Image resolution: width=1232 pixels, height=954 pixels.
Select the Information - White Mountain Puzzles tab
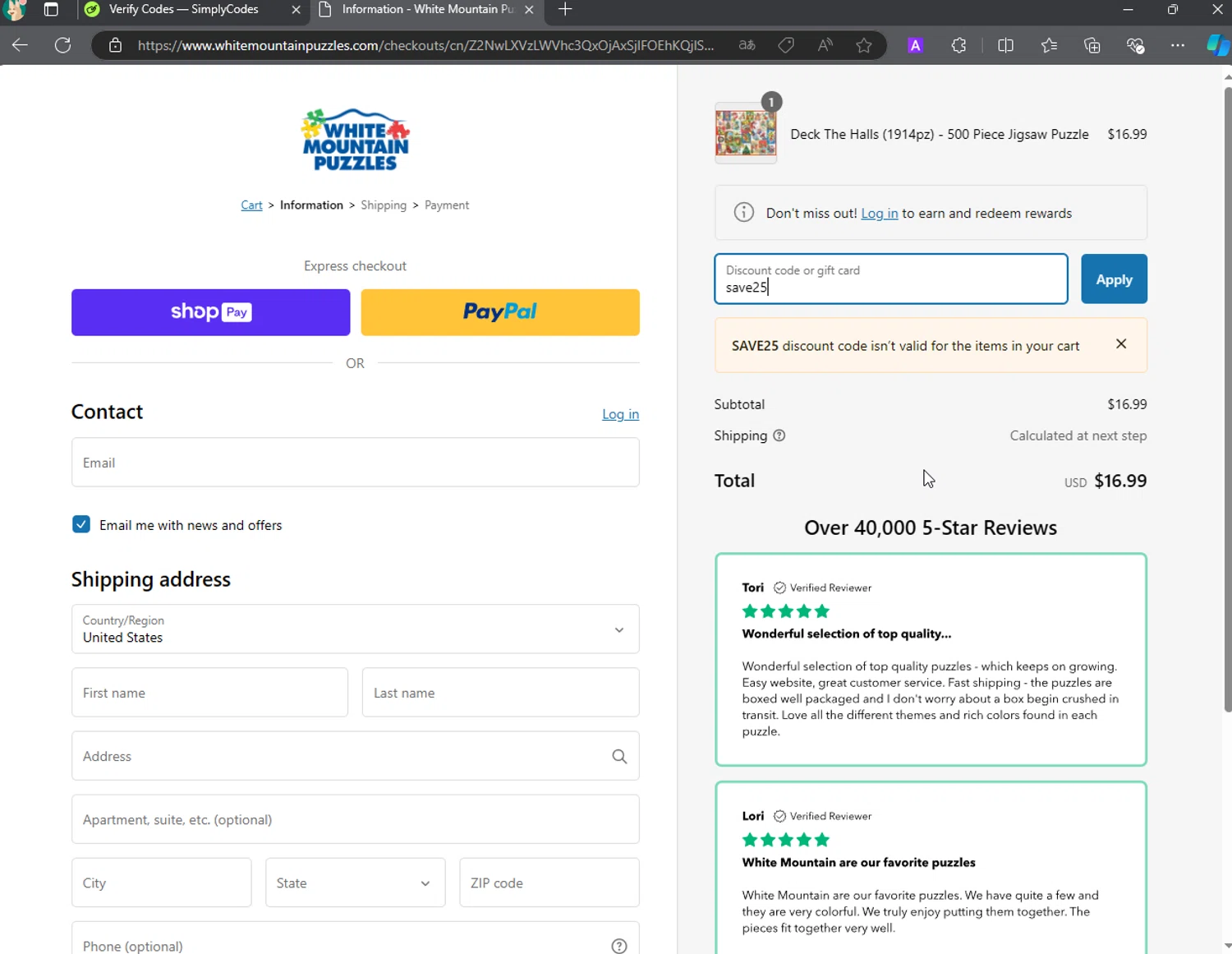pos(427,10)
